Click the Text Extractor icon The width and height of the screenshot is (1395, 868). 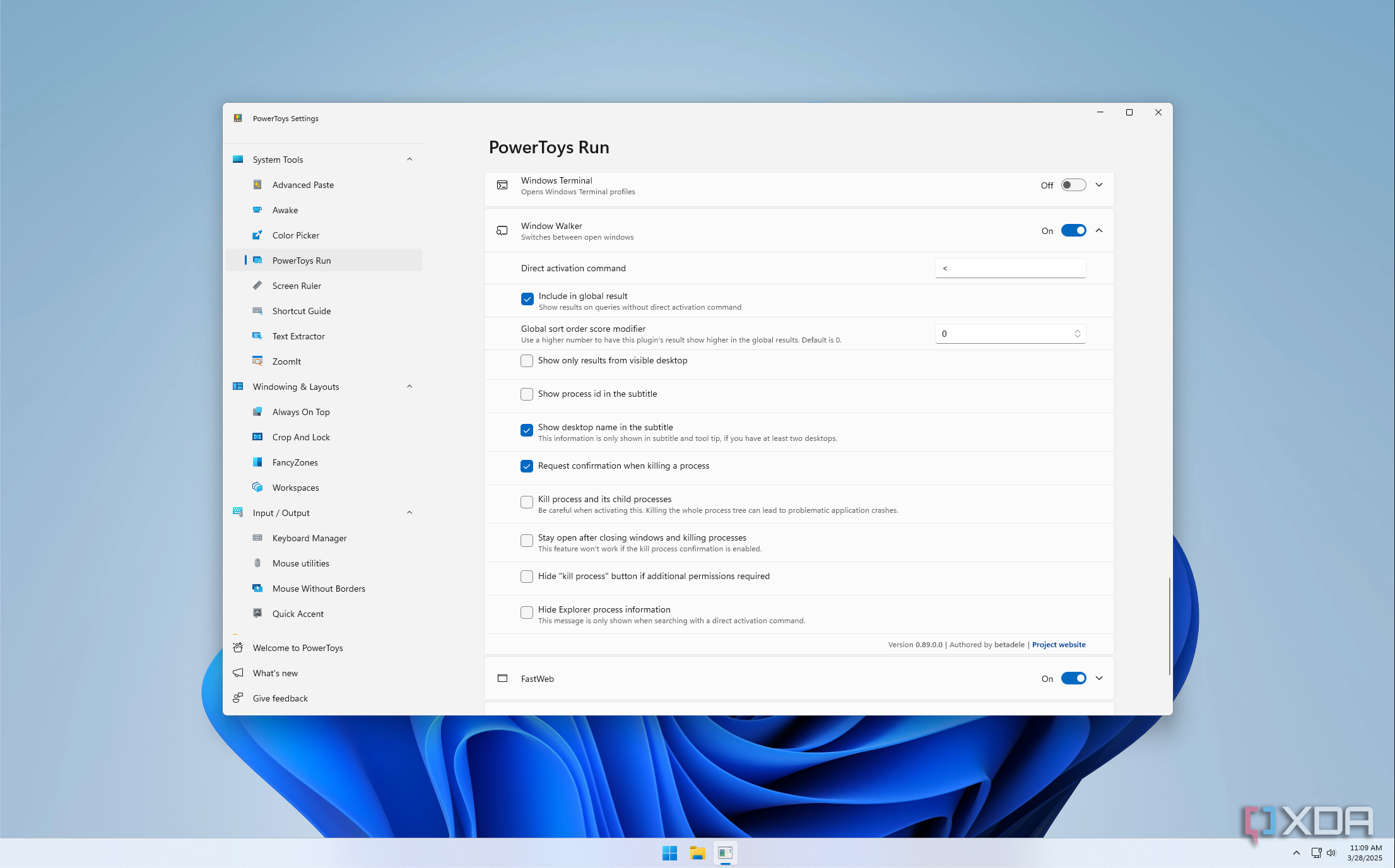pos(257,336)
